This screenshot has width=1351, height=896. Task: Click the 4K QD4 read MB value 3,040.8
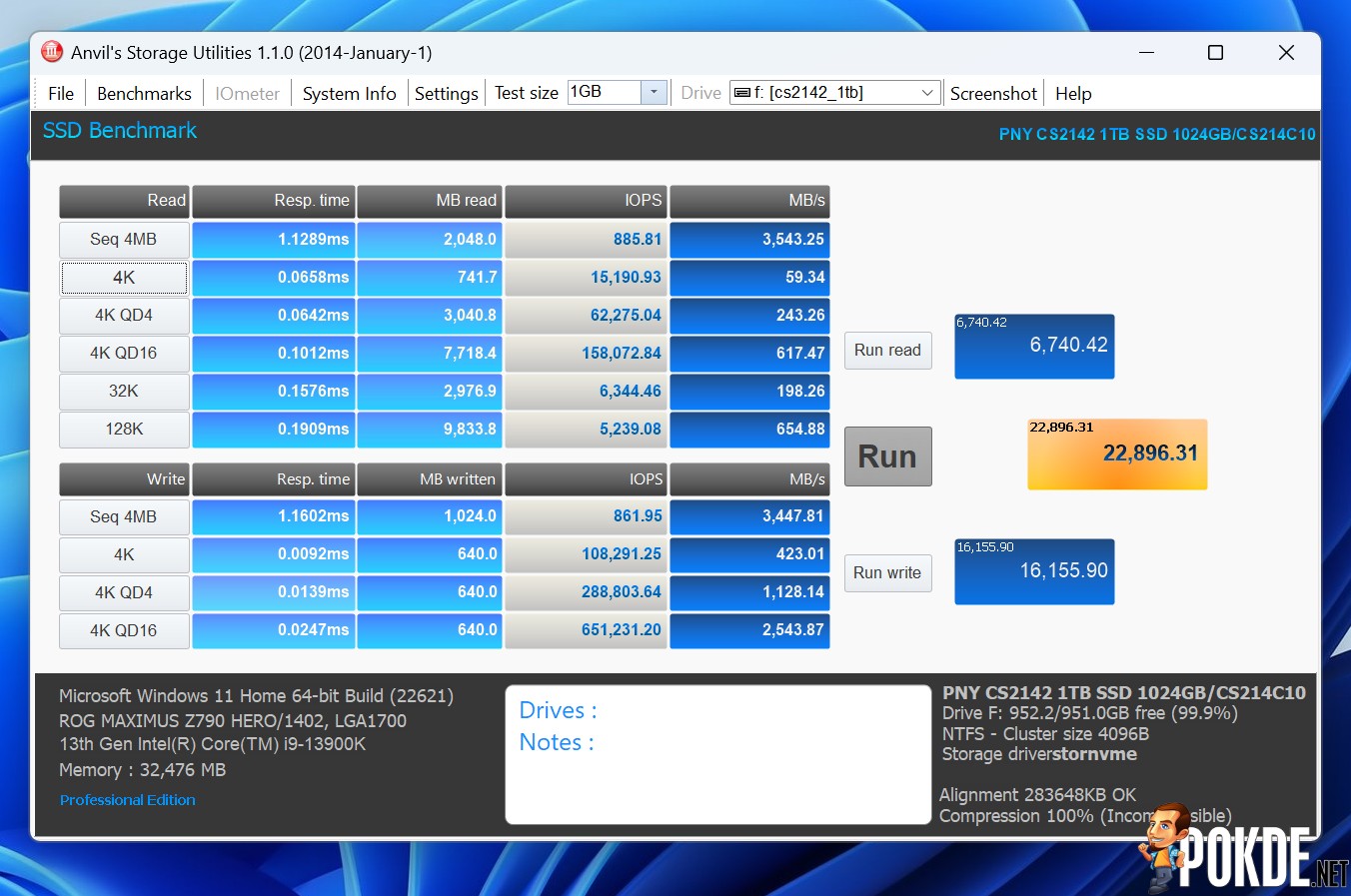tap(430, 316)
